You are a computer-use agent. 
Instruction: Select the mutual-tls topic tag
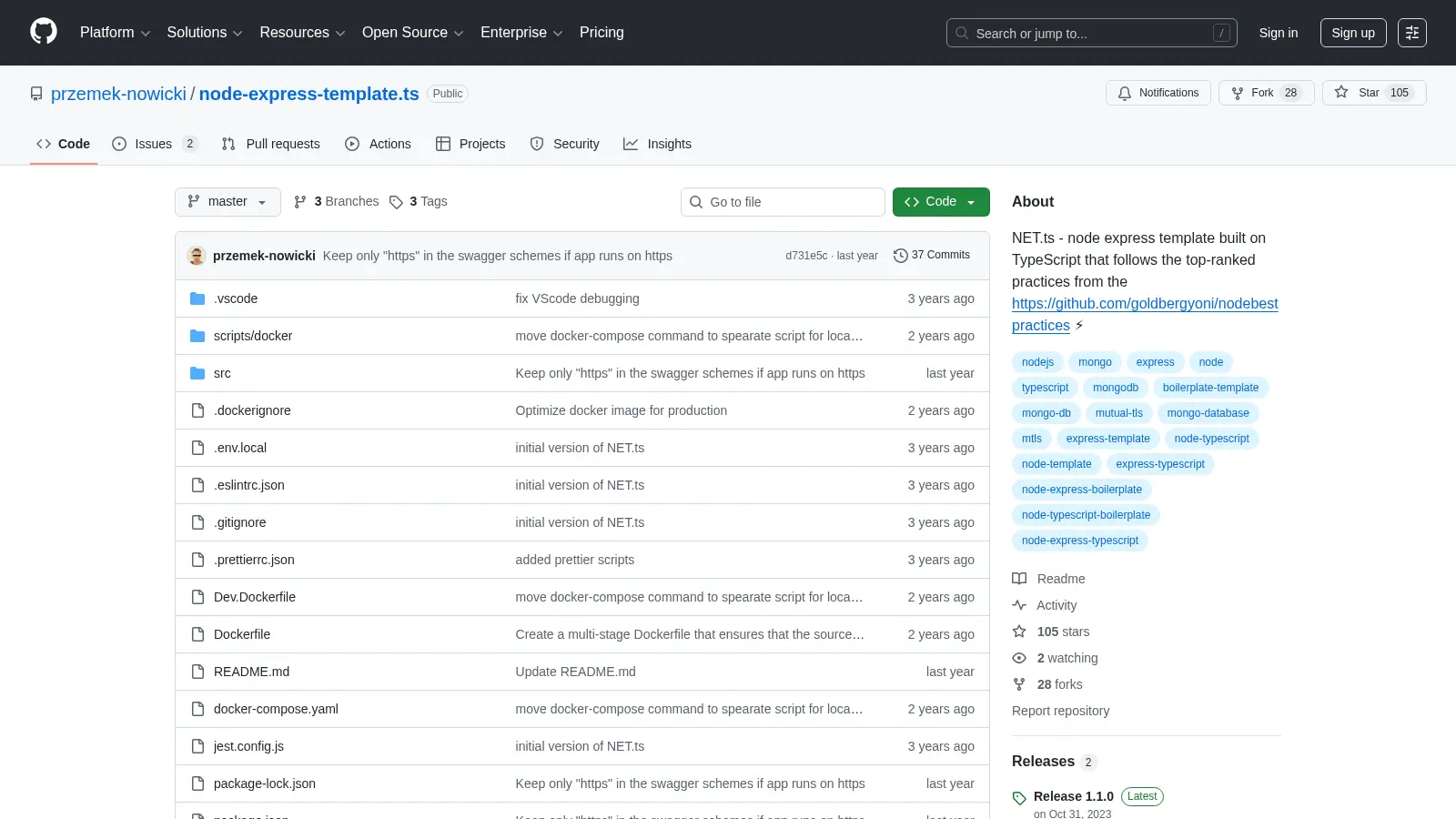point(1119,413)
